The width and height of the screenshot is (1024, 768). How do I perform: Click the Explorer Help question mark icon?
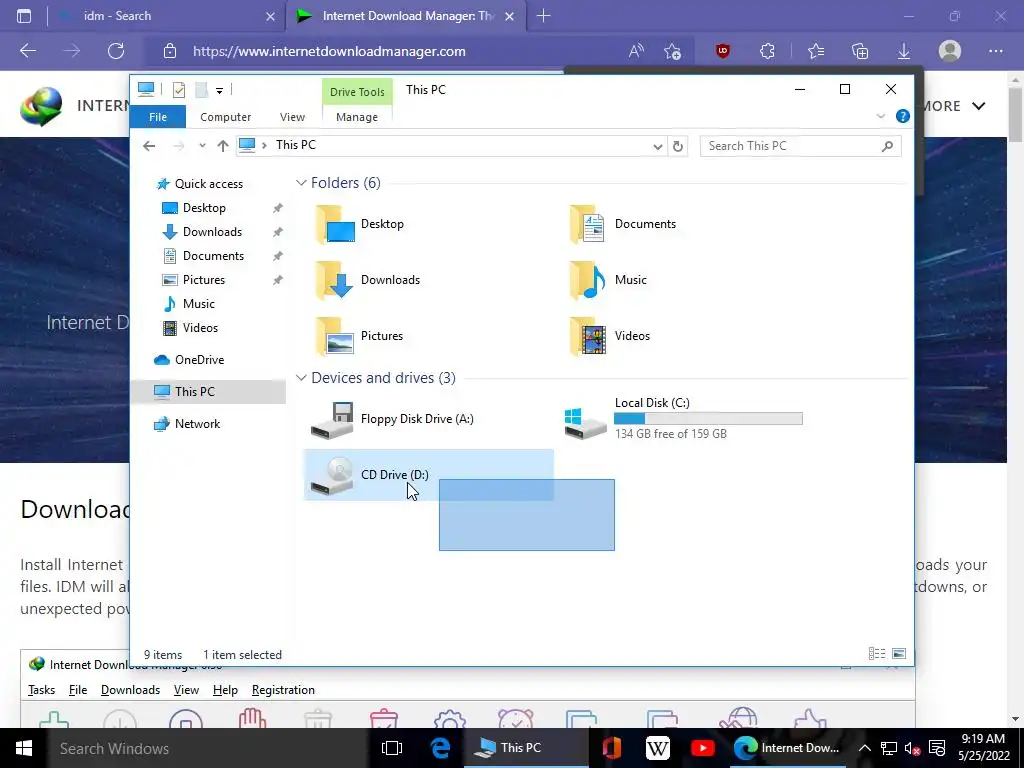click(903, 116)
